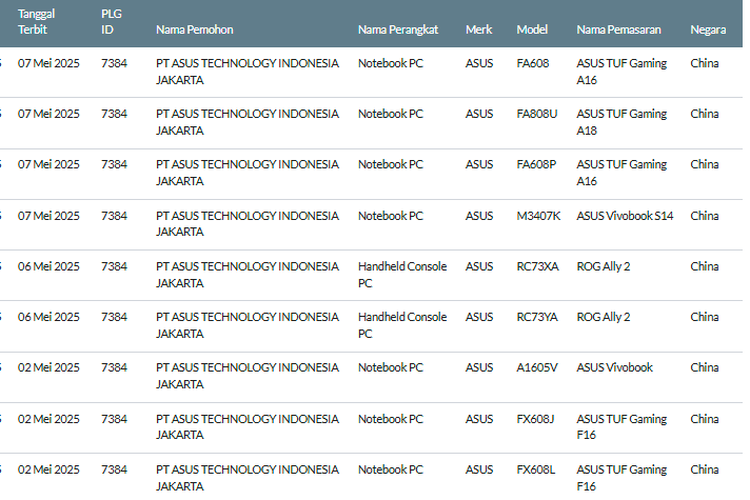Image resolution: width=750 pixels, height=500 pixels.
Task: Click the Model column header
Action: (532, 30)
